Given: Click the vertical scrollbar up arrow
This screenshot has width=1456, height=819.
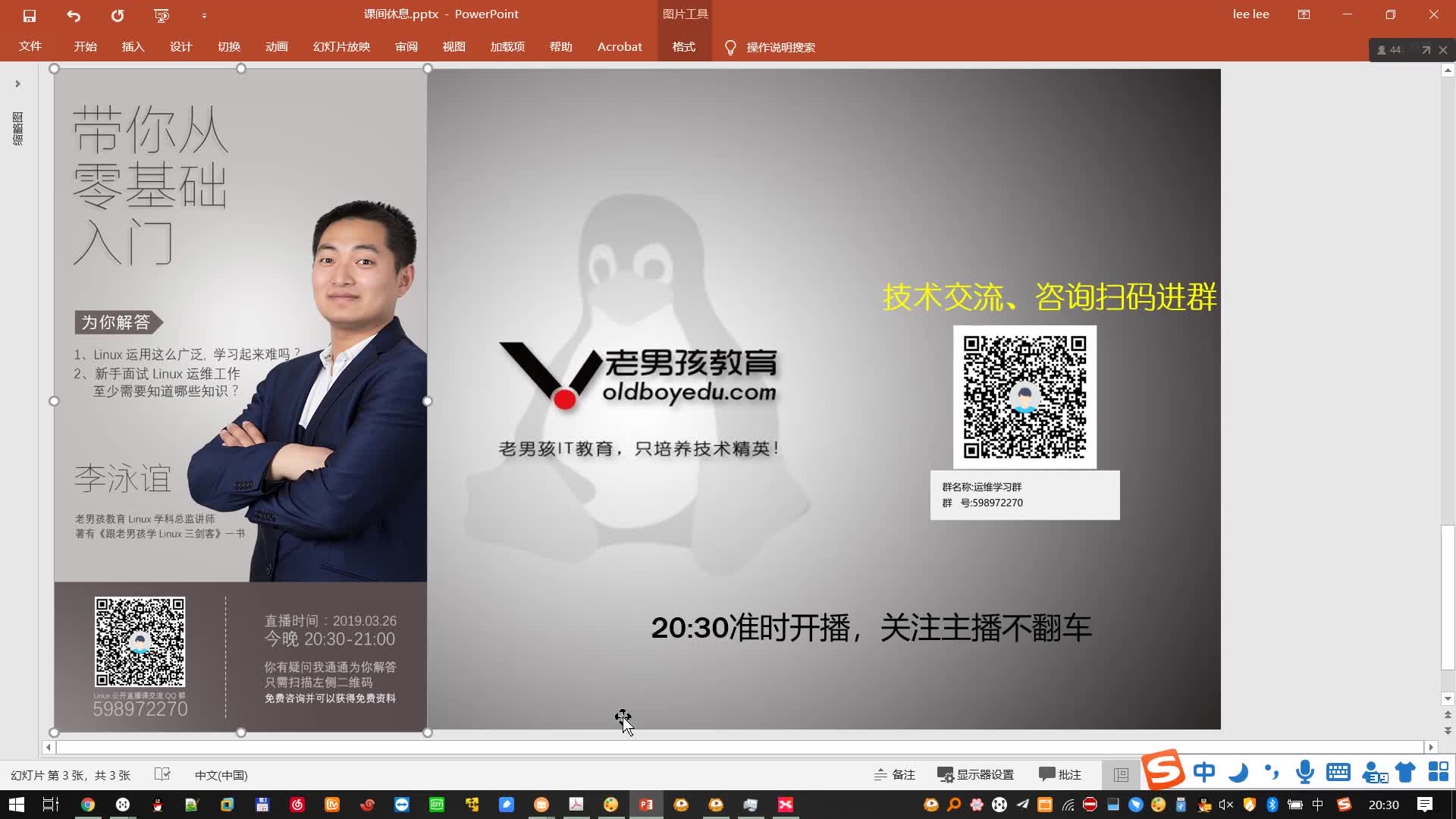Looking at the screenshot, I should click(1448, 71).
